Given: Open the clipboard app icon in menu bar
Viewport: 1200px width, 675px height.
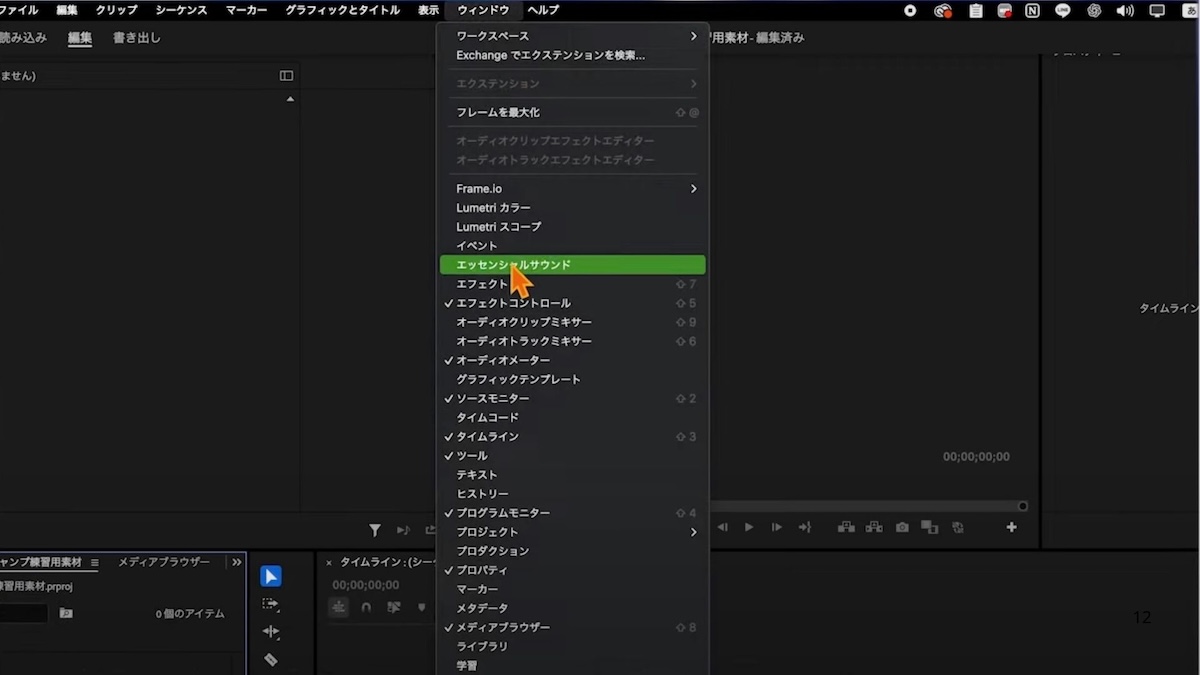Looking at the screenshot, I should [975, 11].
